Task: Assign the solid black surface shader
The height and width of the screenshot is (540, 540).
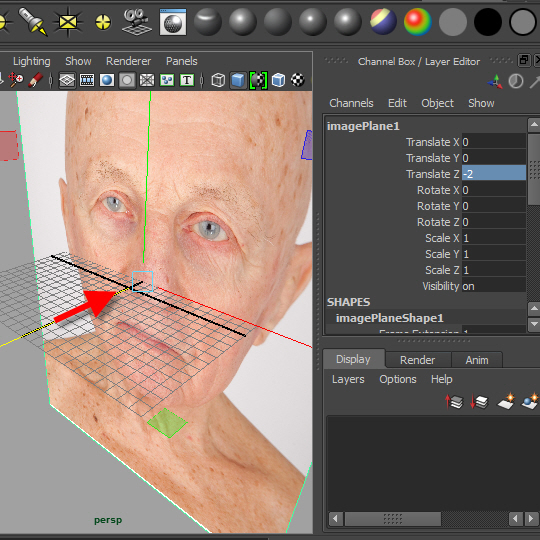Action: [x=488, y=22]
